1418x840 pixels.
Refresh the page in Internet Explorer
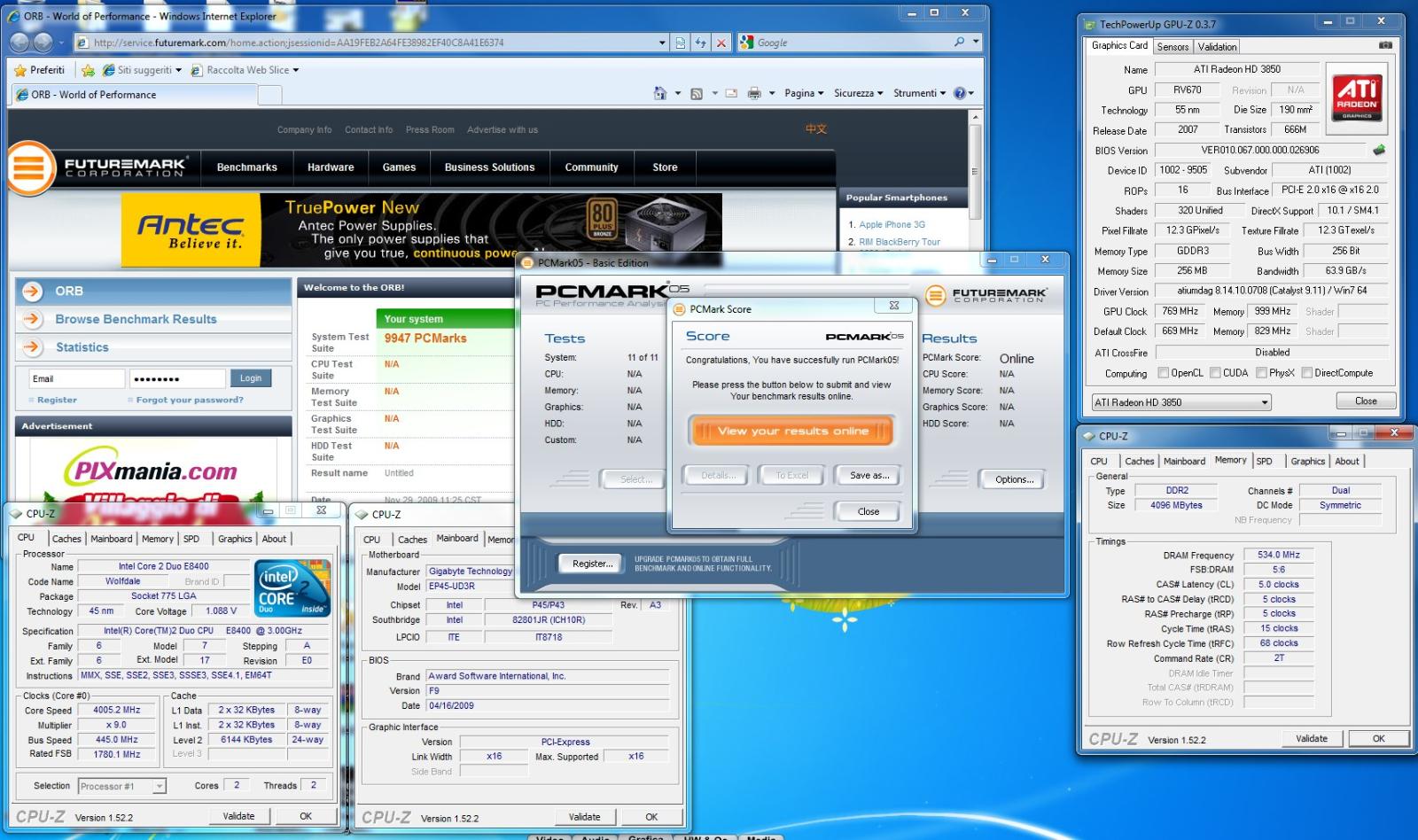(x=701, y=42)
